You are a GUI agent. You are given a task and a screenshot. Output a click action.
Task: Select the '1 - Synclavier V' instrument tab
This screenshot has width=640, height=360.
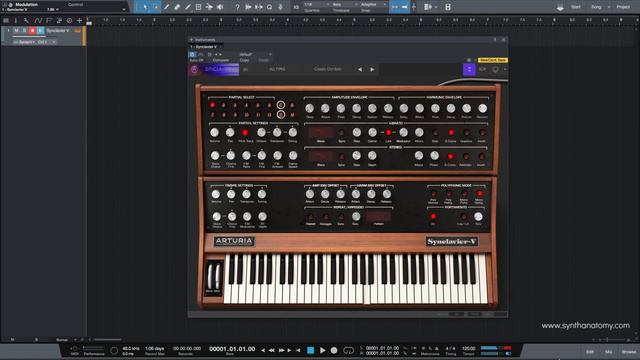[x=205, y=47]
